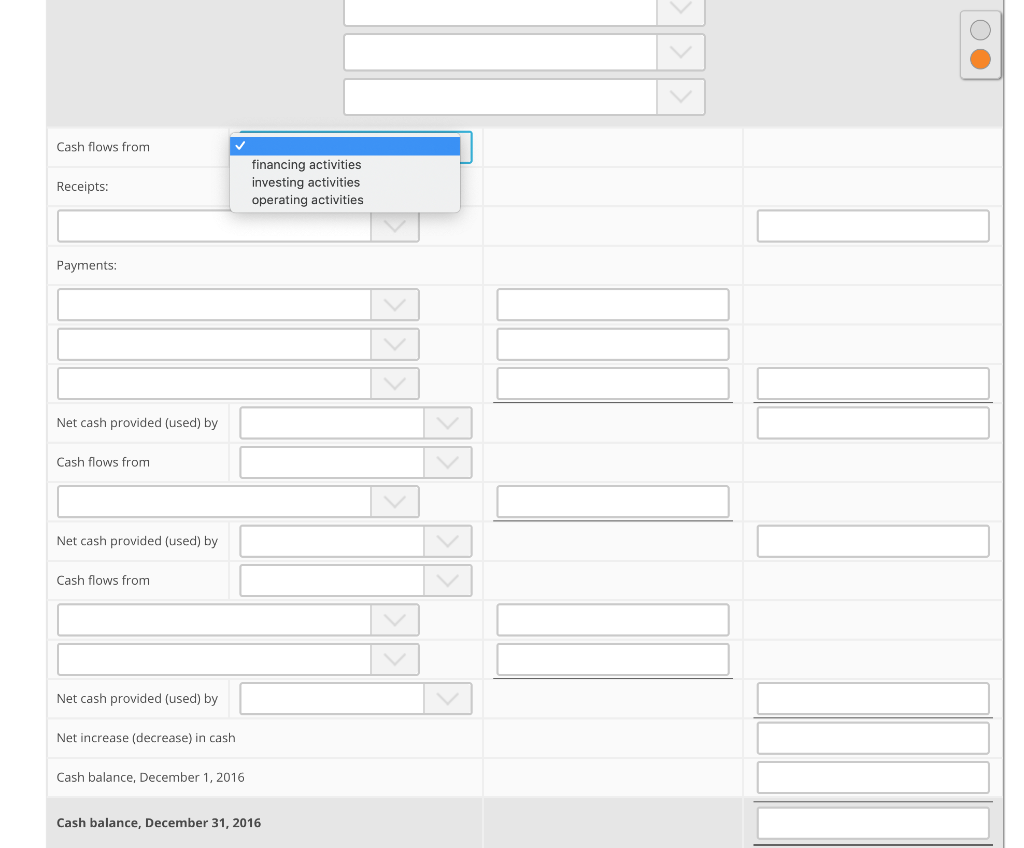1024x848 pixels.
Task: Choose 'investing activities' from the open list
Action: (306, 182)
